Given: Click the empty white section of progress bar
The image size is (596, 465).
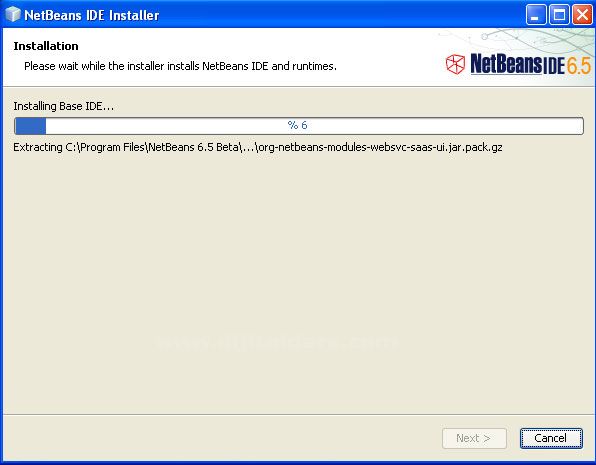Looking at the screenshot, I should [314, 126].
